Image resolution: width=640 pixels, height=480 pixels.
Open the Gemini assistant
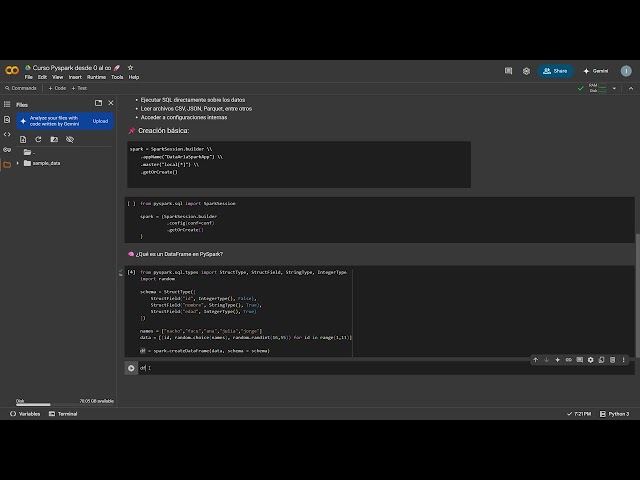[596, 71]
